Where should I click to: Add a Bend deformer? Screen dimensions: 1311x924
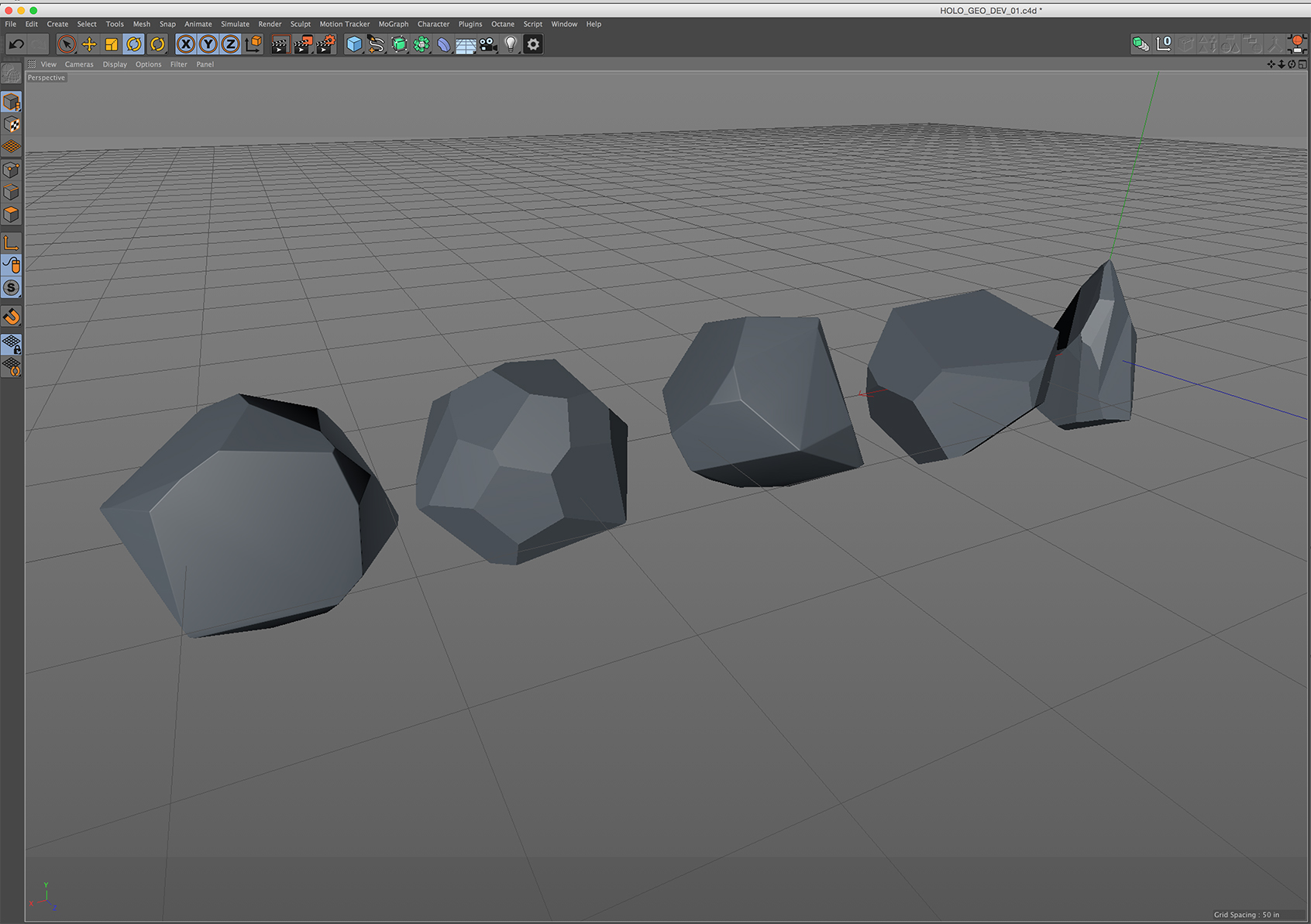coord(443,44)
